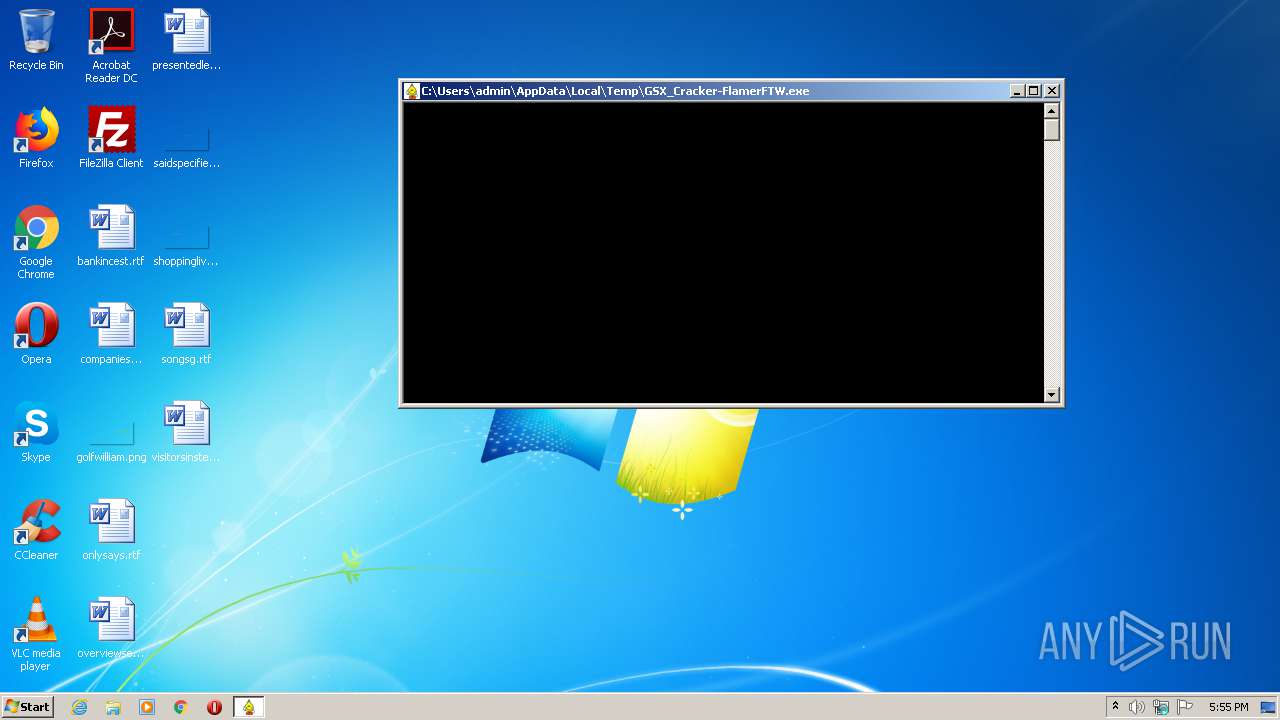Maximize the GSX_Cracker console window
Viewport: 1280px width, 720px height.
[1034, 91]
